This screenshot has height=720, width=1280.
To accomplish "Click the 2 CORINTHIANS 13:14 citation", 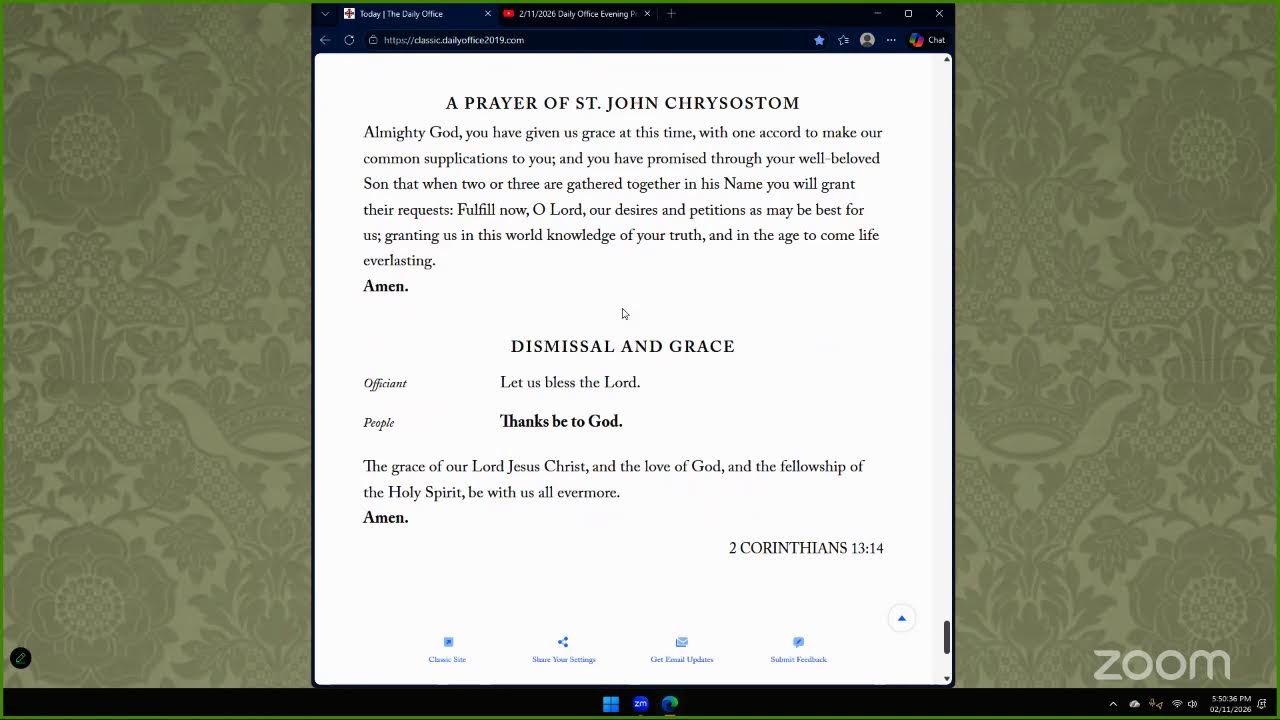I will pyautogui.click(x=806, y=548).
